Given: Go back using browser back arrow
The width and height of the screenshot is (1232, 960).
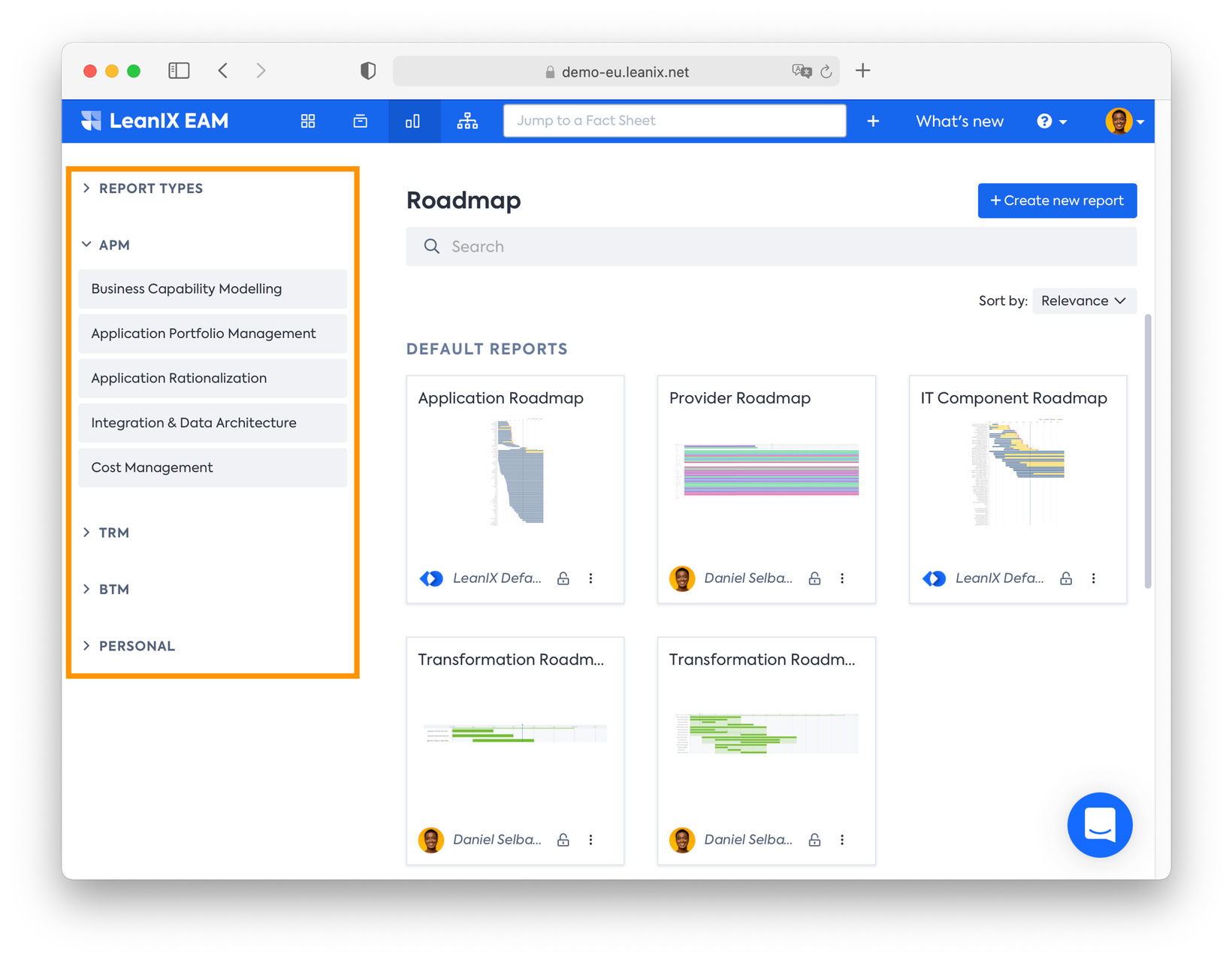Looking at the screenshot, I should [223, 71].
